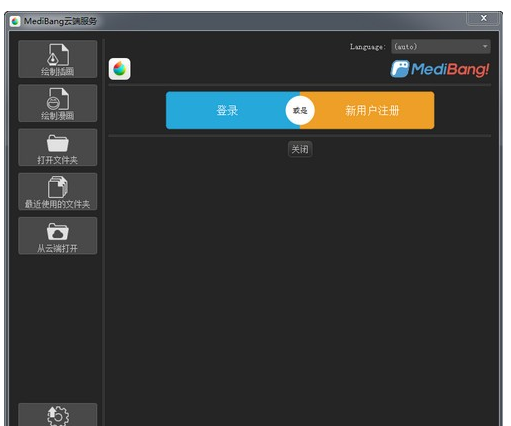Click the MediBang! brand logo

pyautogui.click(x=440, y=69)
